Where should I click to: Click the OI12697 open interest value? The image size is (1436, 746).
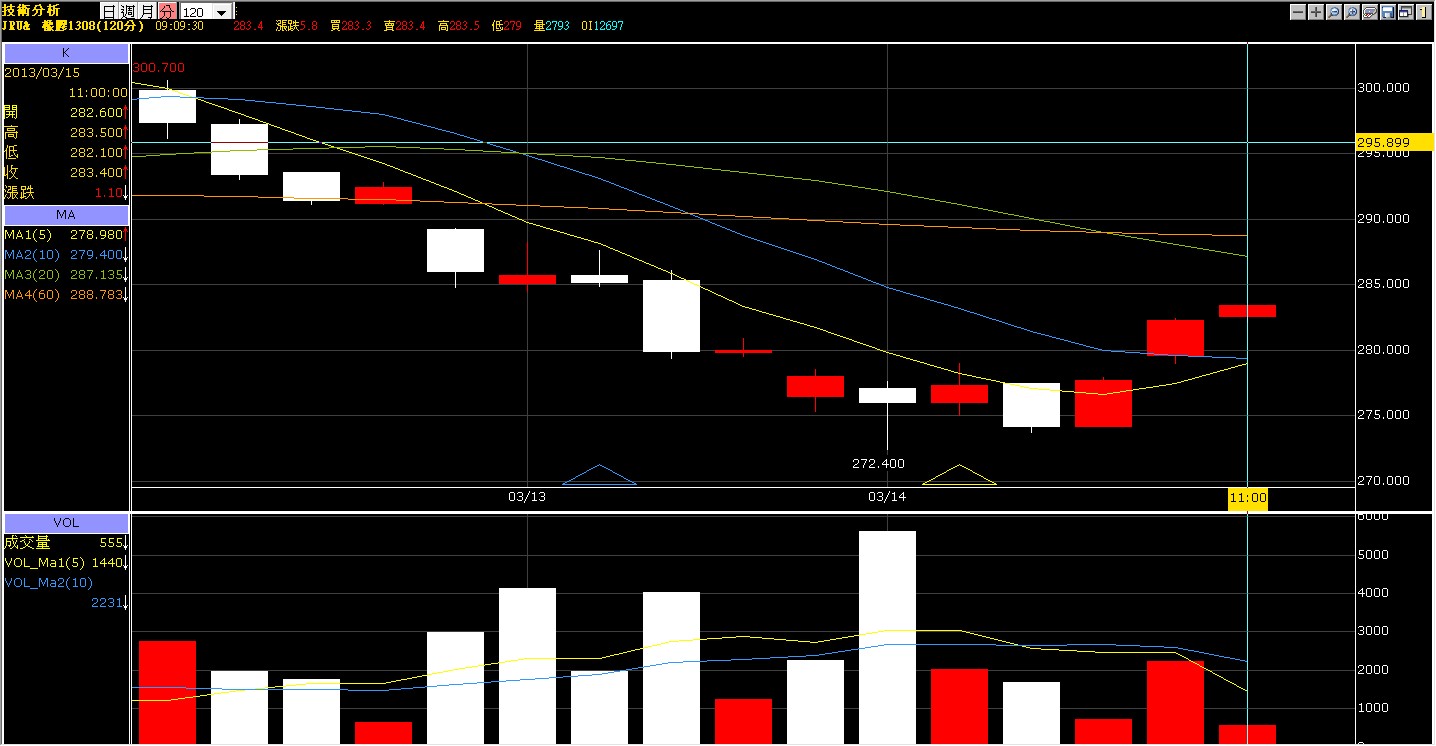600,25
